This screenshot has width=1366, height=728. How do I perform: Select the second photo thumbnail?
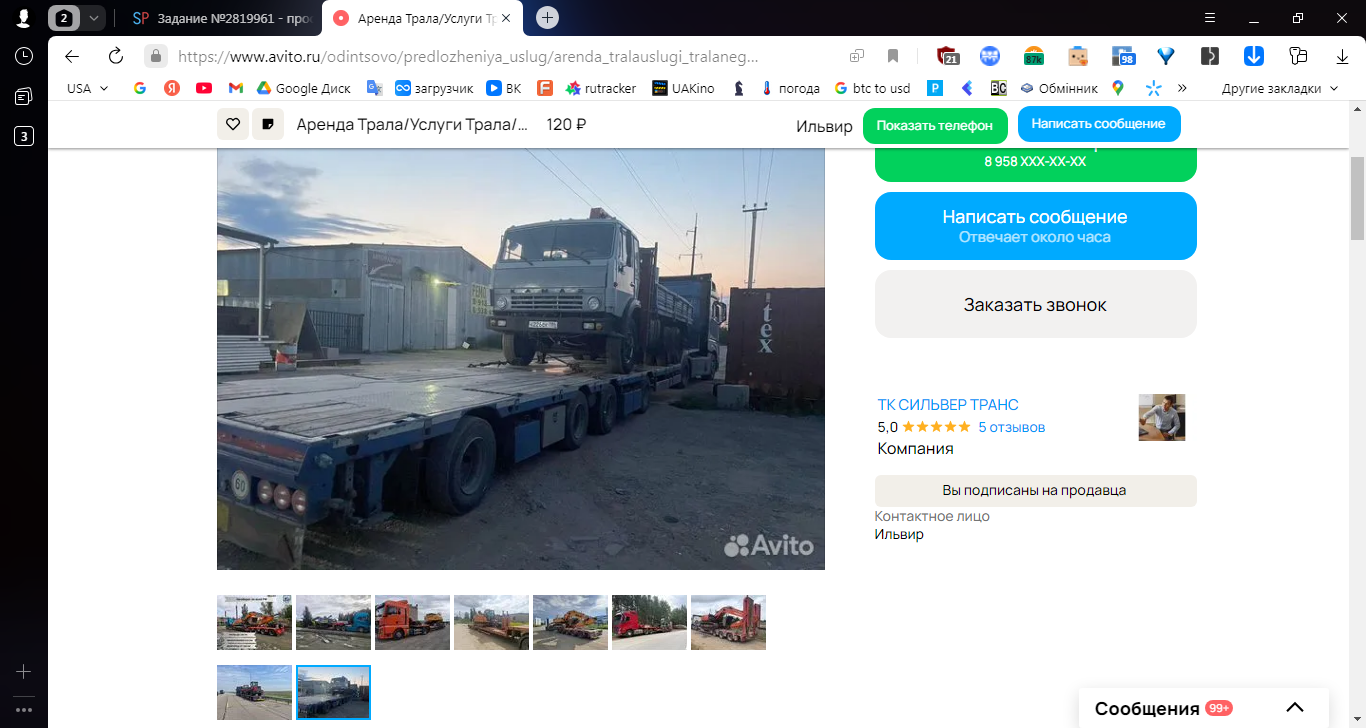pyautogui.click(x=334, y=622)
